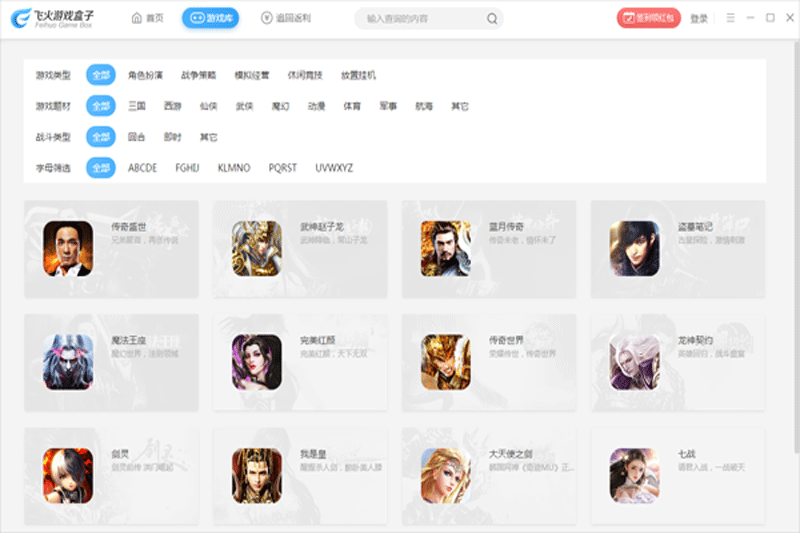Filter by letters FGHIJ
The width and height of the screenshot is (800, 533).
187,168
